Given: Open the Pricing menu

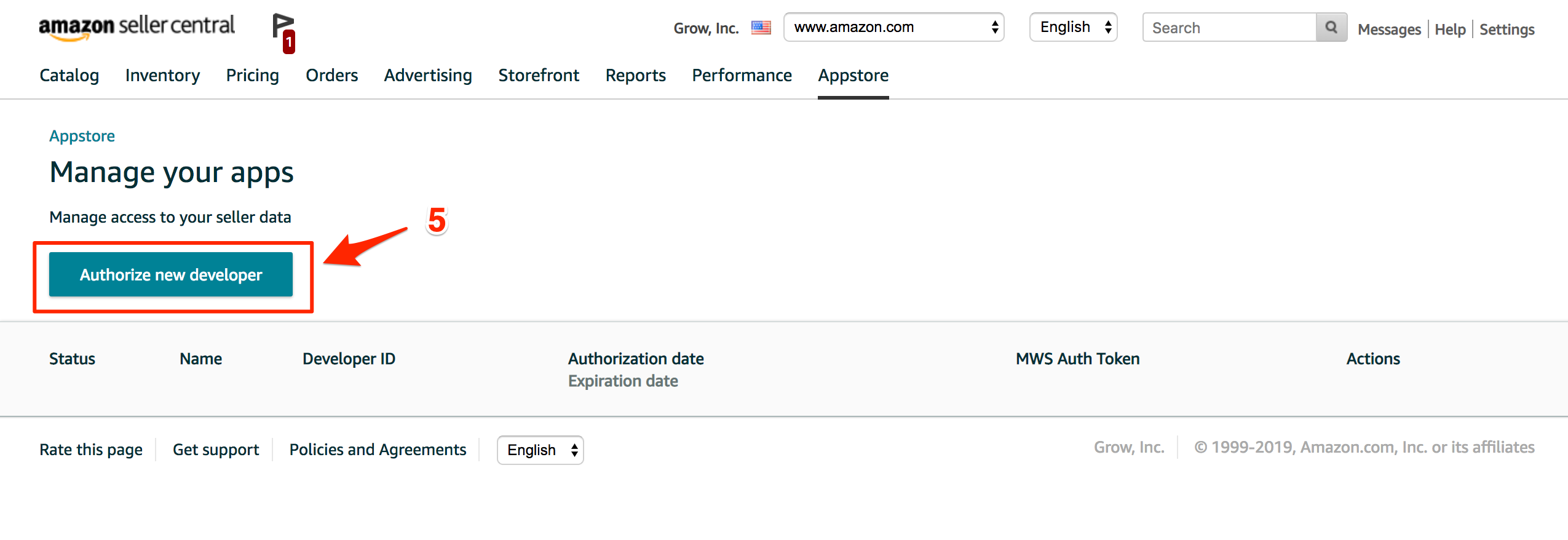Looking at the screenshot, I should (253, 75).
